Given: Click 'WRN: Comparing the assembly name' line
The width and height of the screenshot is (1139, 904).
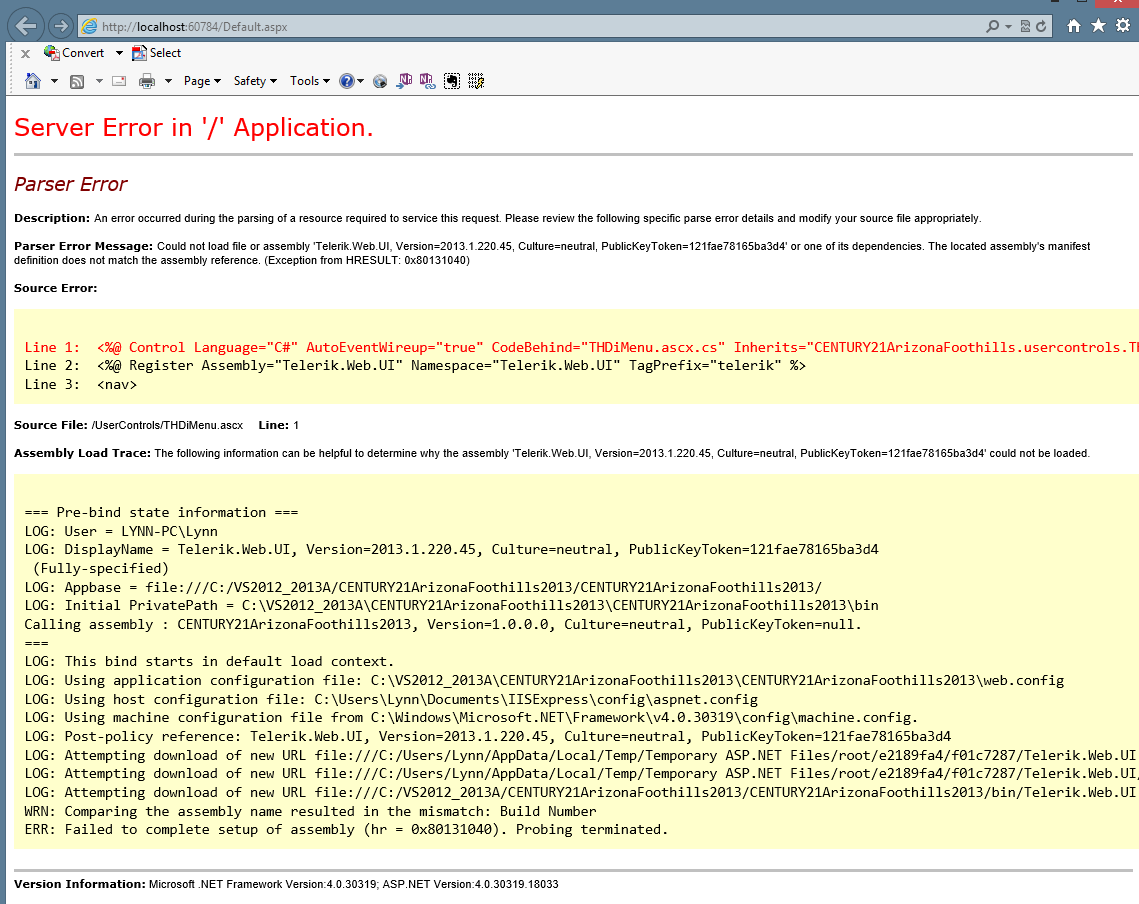Looking at the screenshot, I should pos(310,811).
